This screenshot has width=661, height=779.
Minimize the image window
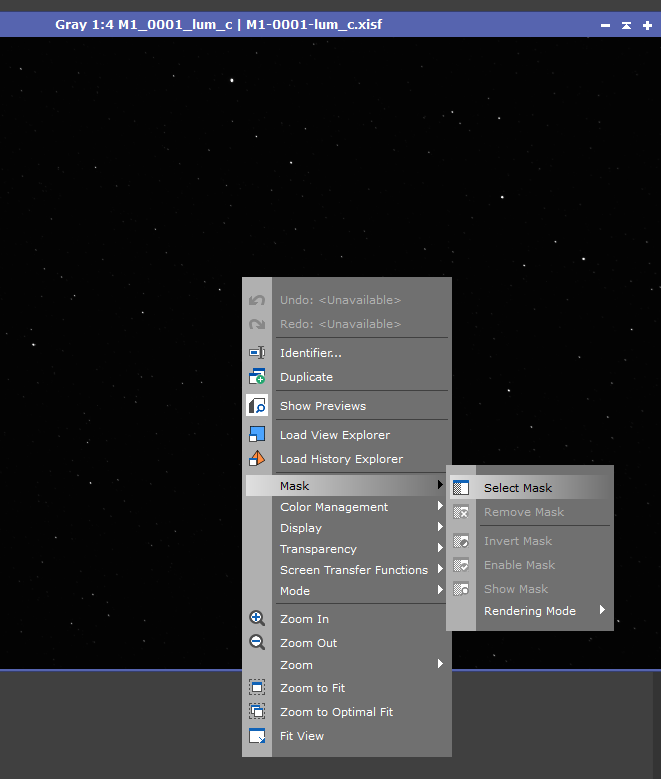[x=605, y=25]
